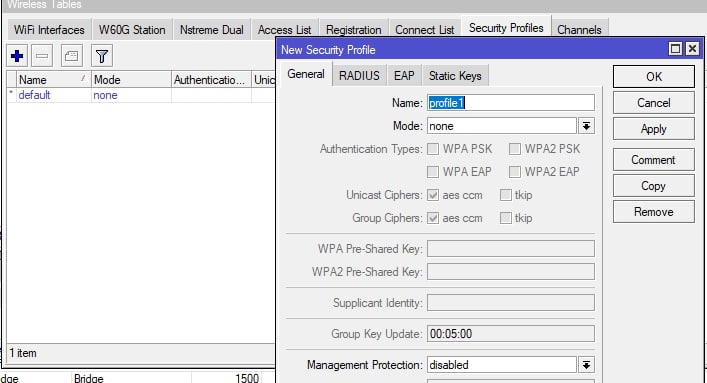
Task: Open the Mode dropdown arrow
Action: [x=586, y=126]
